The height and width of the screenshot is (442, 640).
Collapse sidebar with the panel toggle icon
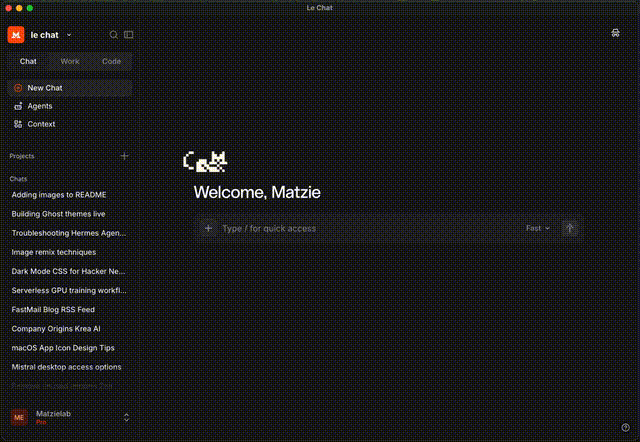129,35
